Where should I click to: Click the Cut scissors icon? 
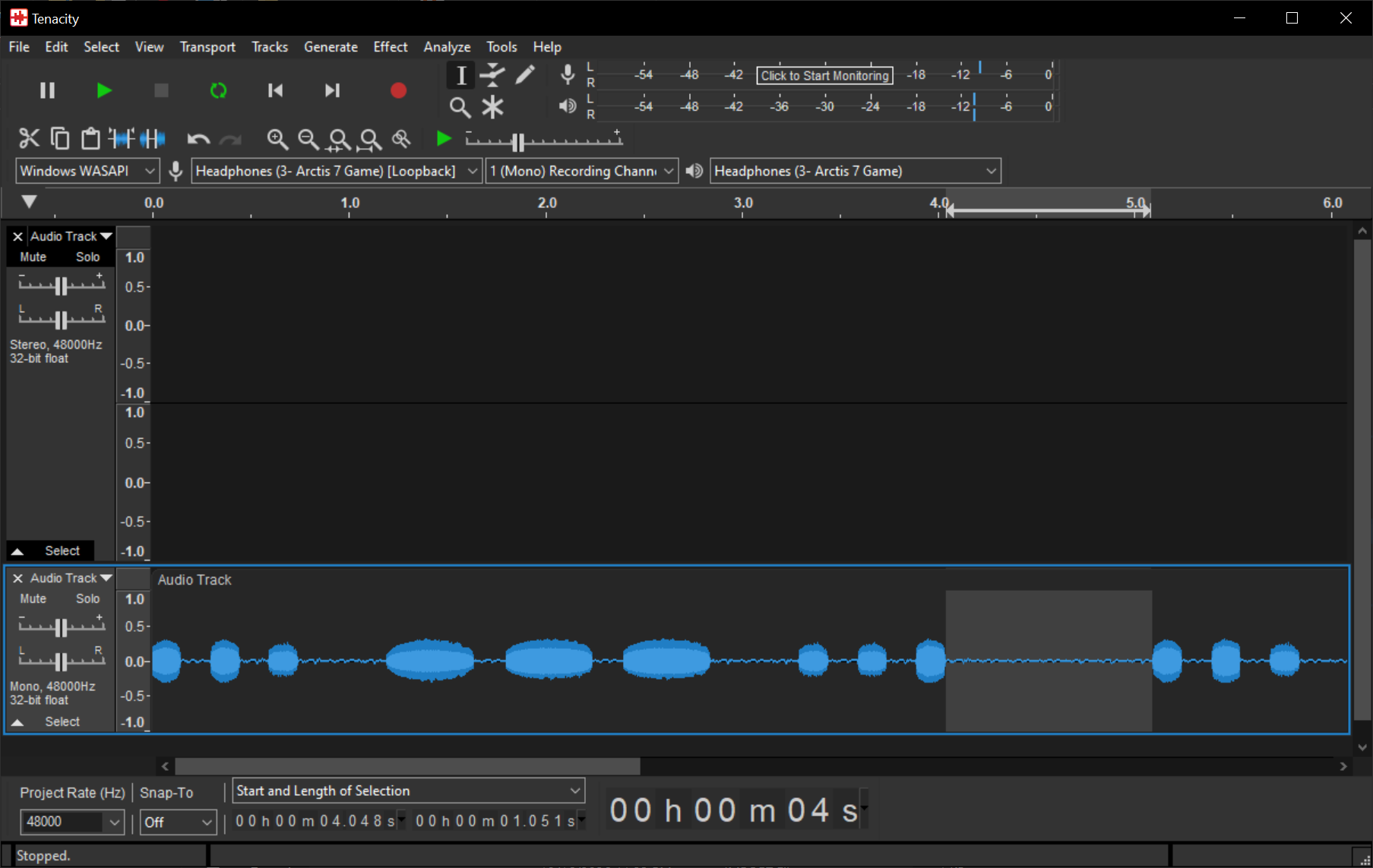tap(29, 138)
